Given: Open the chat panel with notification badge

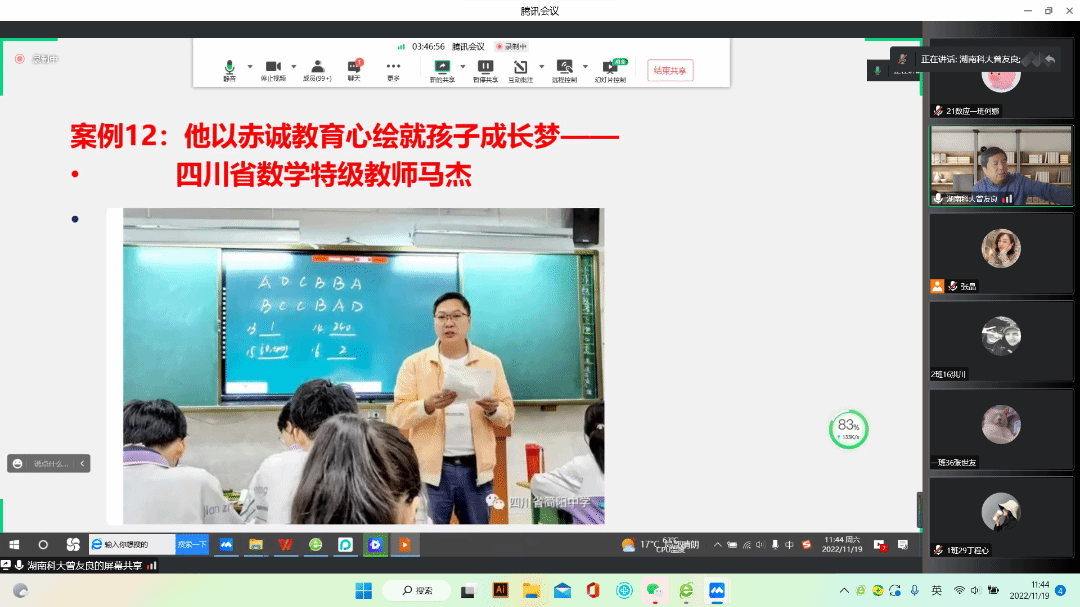Looking at the screenshot, I should (x=354, y=68).
